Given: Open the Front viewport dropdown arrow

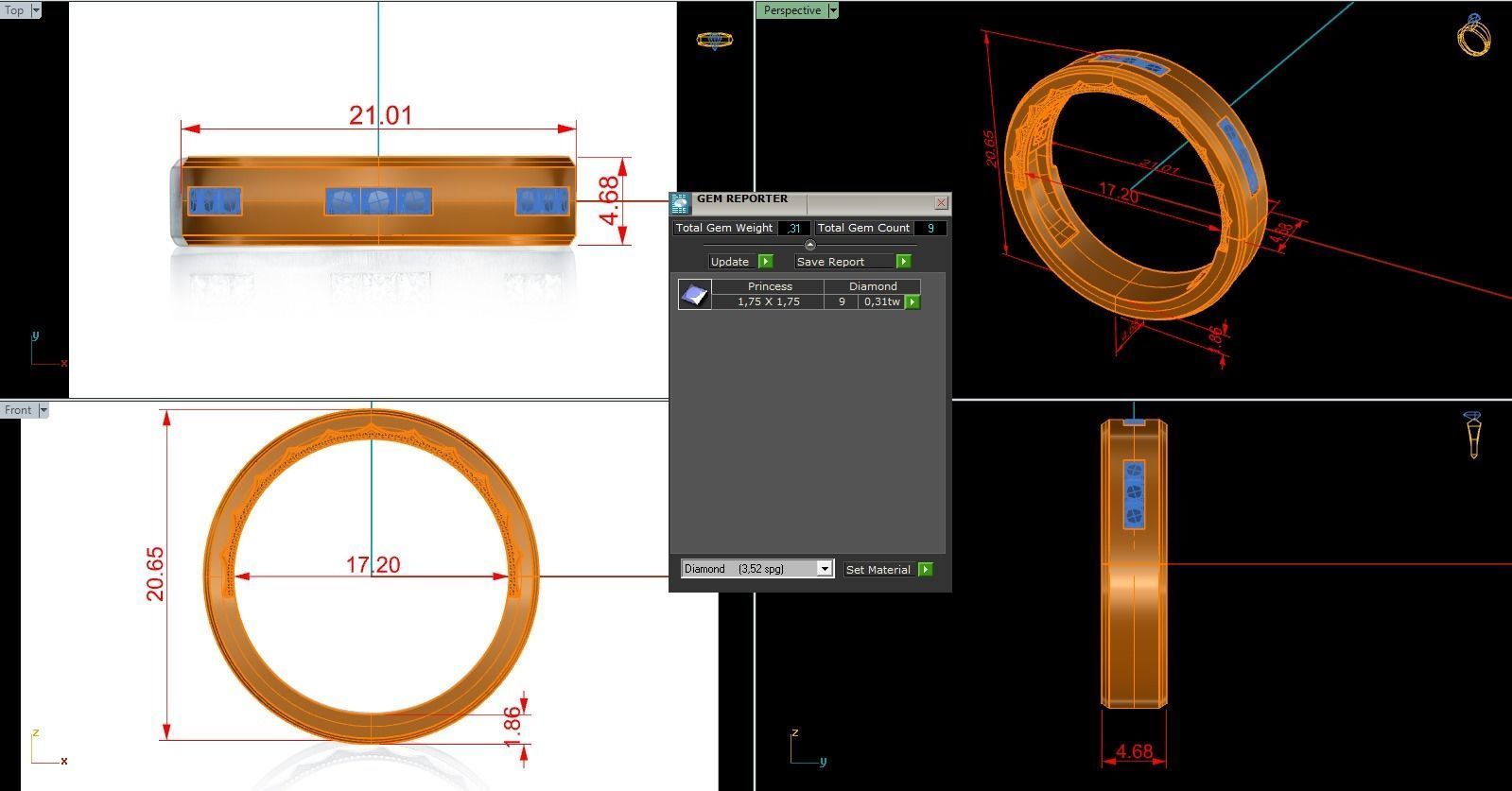Looking at the screenshot, I should (x=43, y=410).
